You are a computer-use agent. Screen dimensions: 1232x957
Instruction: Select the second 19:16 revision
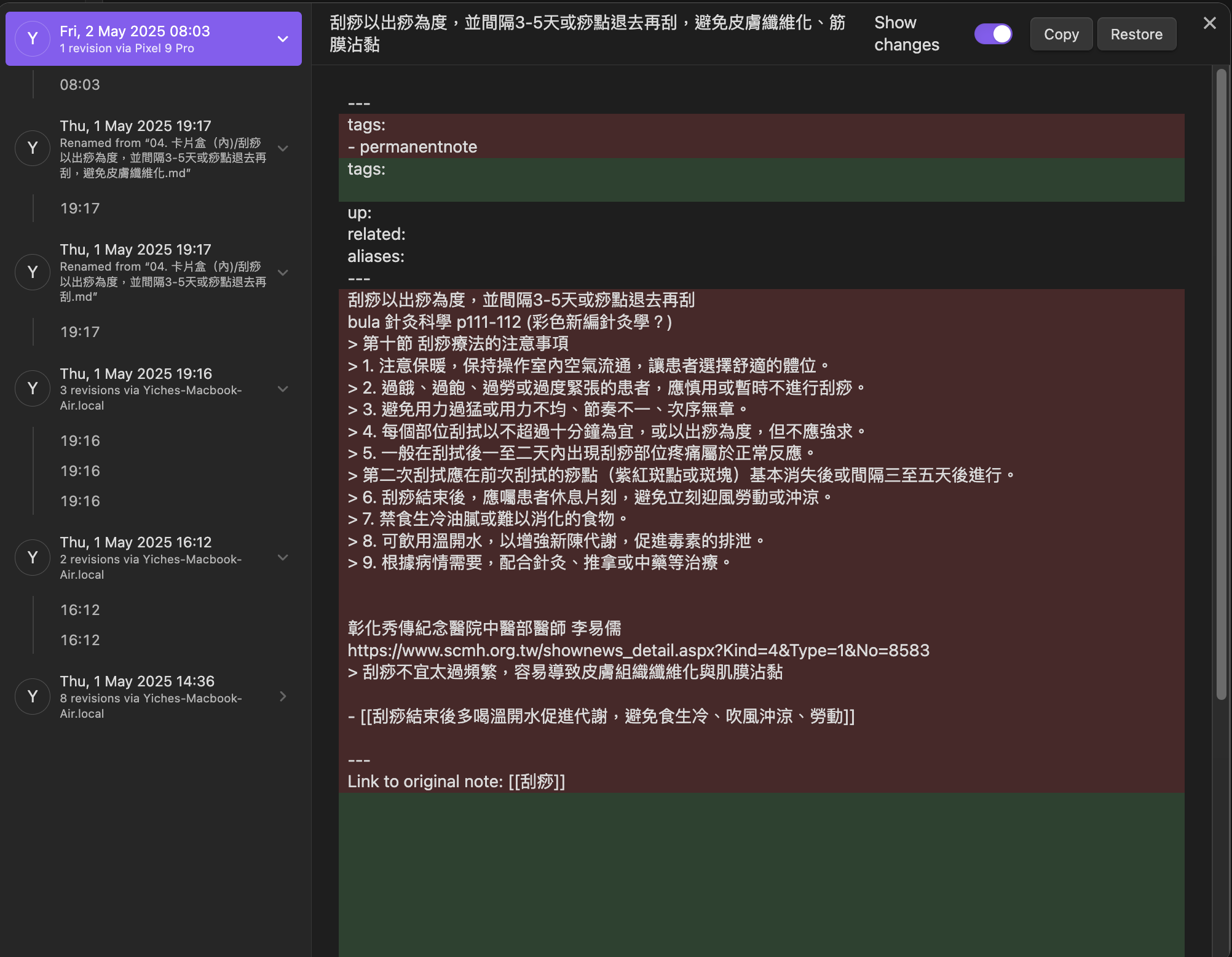point(80,471)
